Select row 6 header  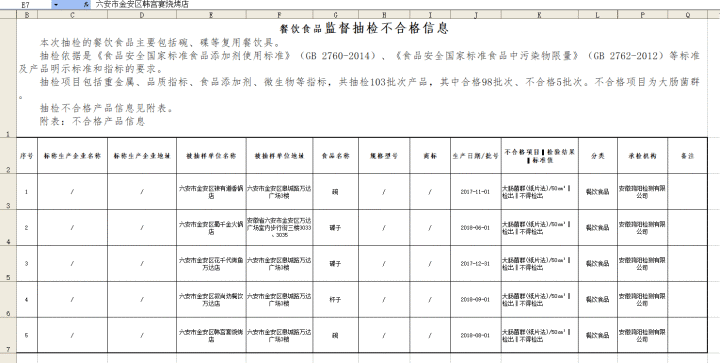(x=8, y=300)
